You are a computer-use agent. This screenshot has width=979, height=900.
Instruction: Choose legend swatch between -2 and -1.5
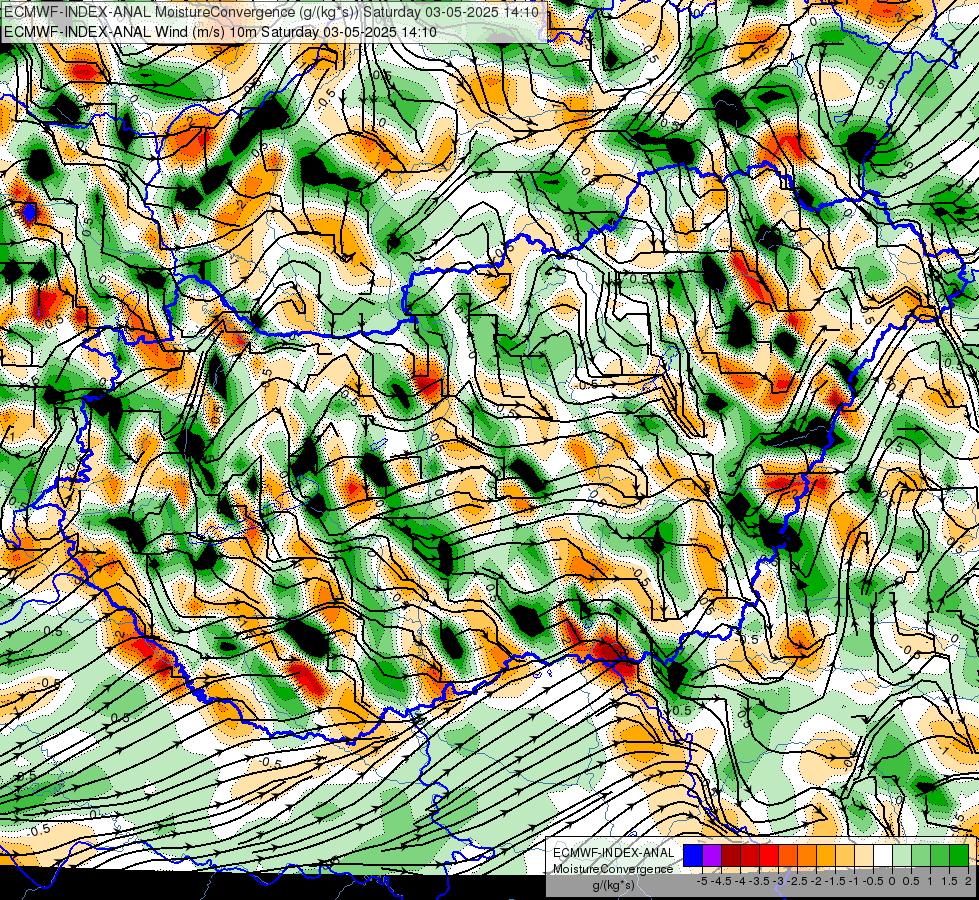click(826, 855)
